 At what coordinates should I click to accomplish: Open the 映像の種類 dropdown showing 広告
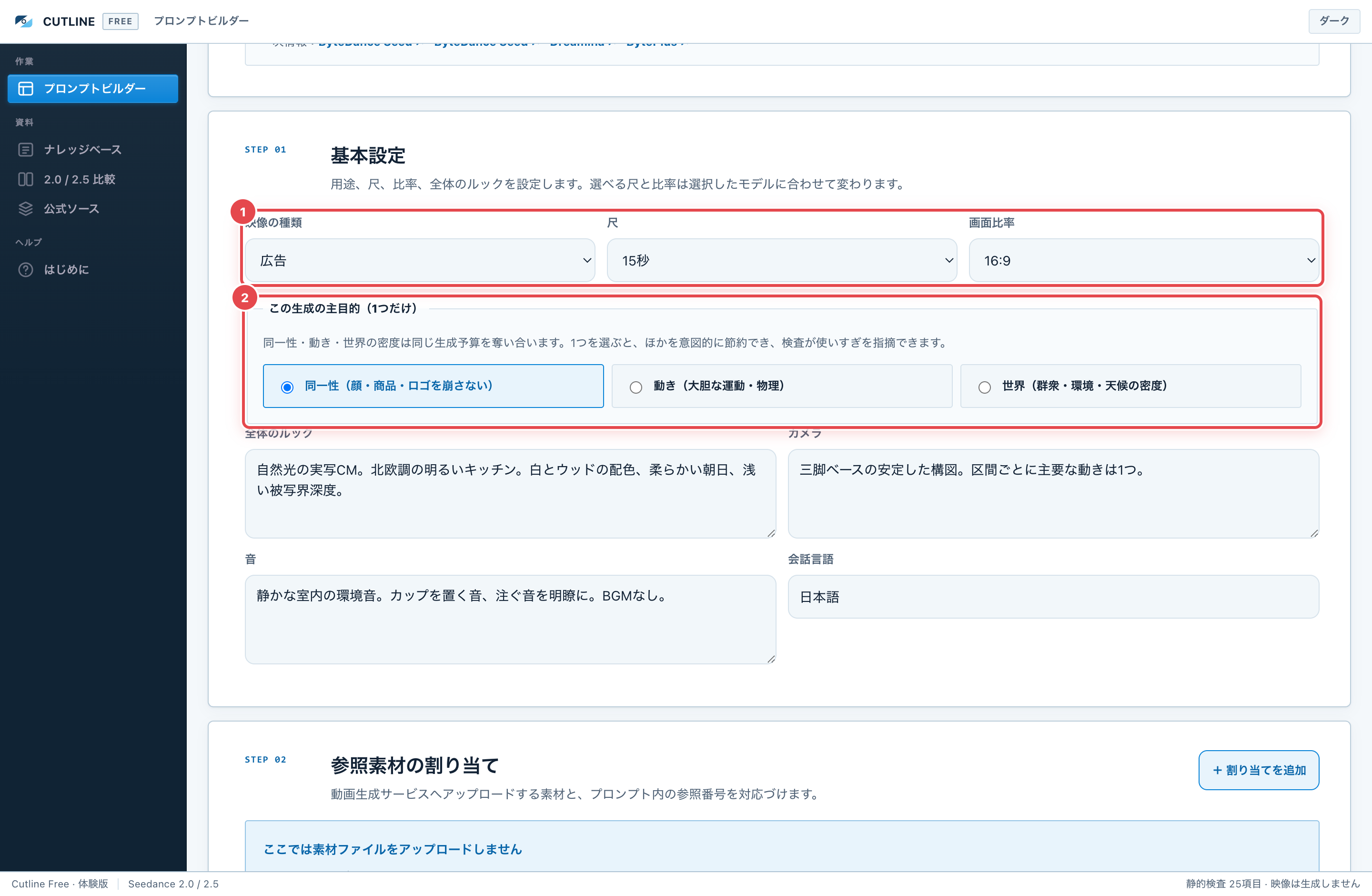(420, 260)
